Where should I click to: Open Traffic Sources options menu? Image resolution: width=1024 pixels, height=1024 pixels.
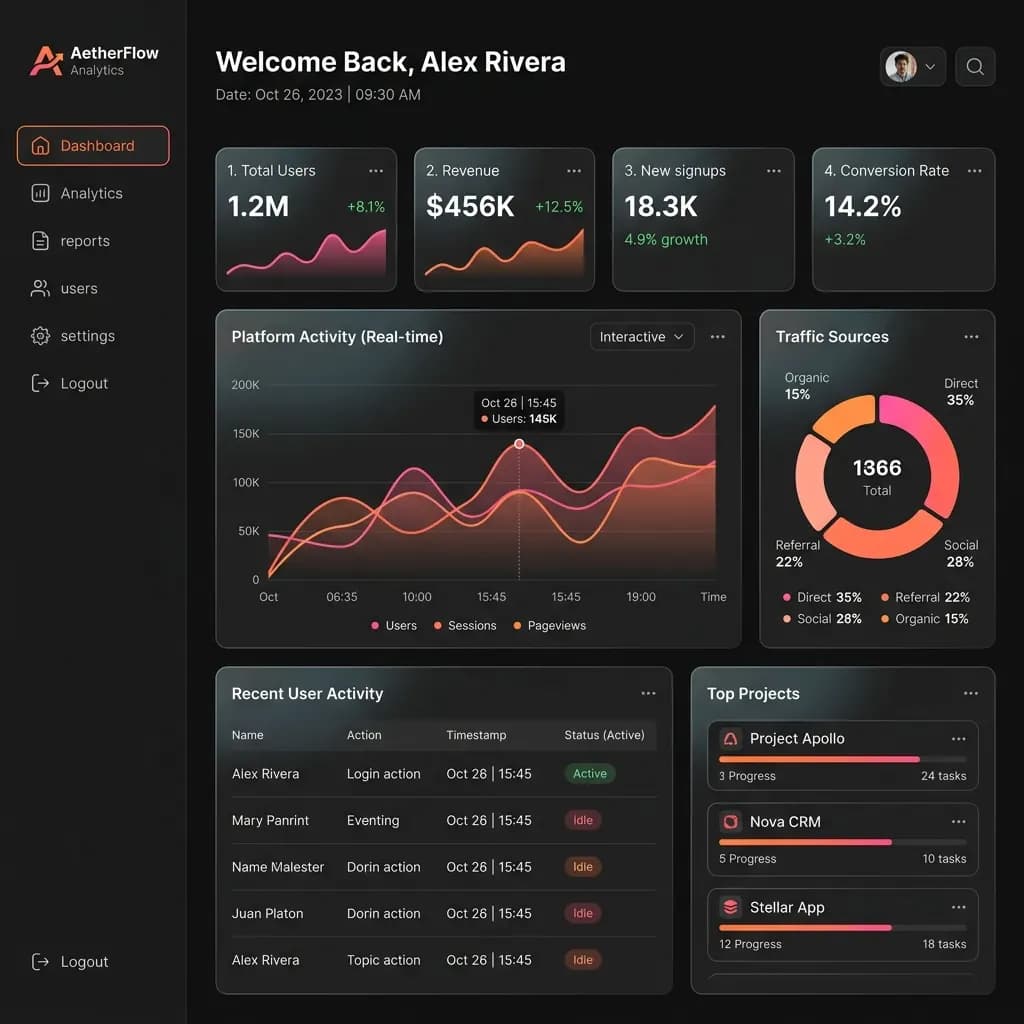(x=971, y=337)
